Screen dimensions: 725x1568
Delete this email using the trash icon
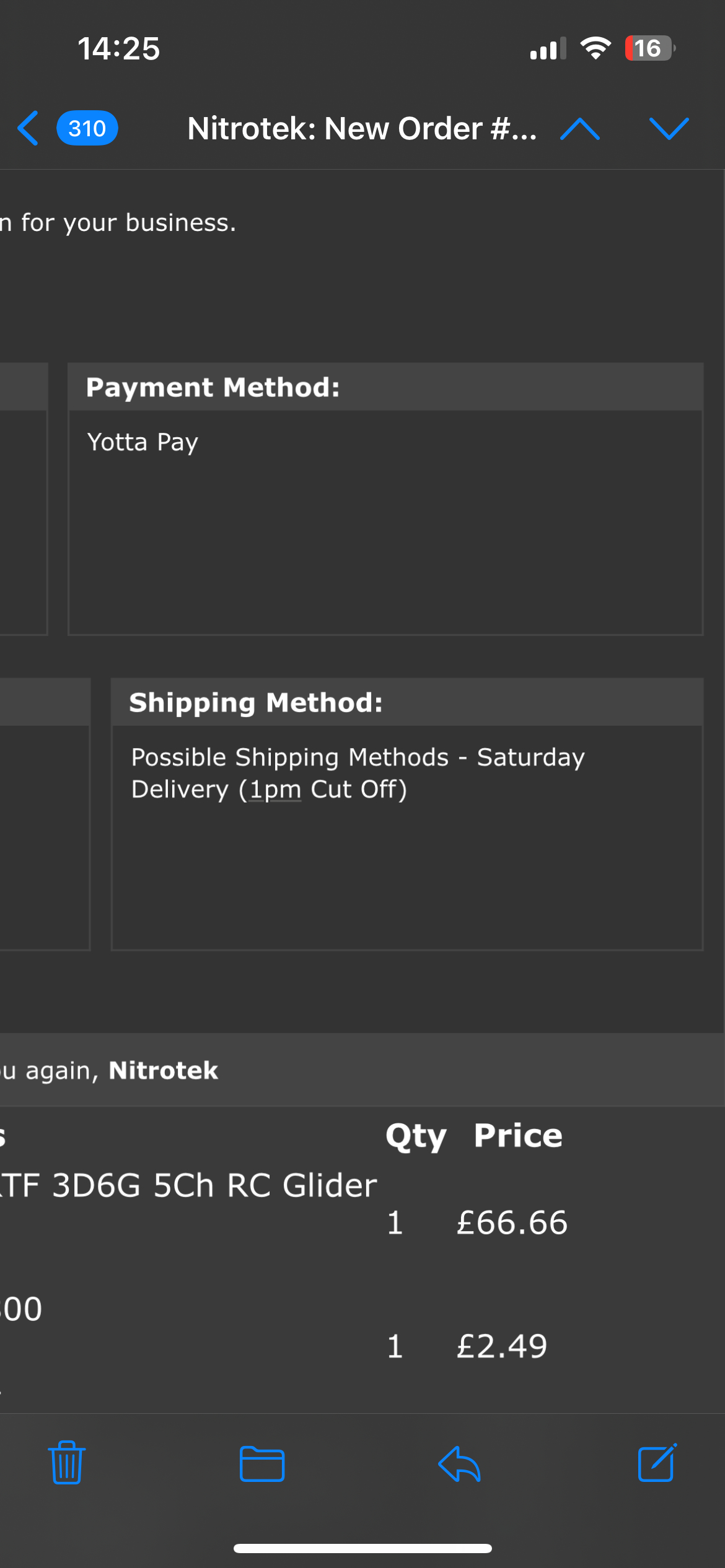pyautogui.click(x=67, y=1463)
